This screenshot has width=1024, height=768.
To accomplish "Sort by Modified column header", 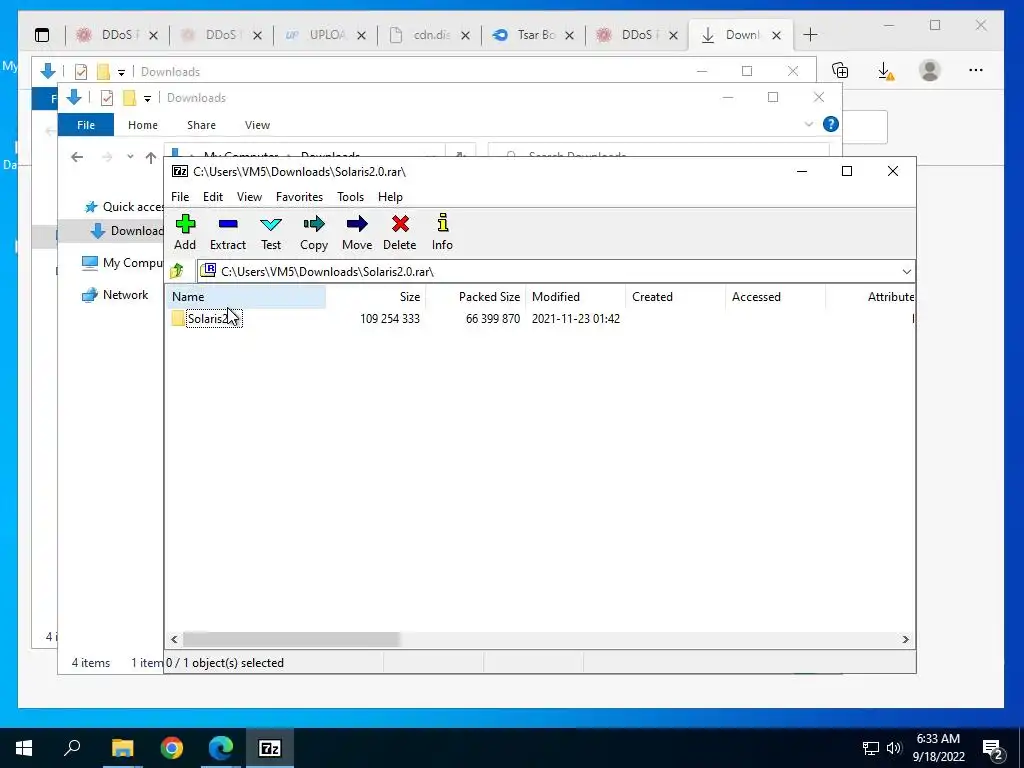I will tap(575, 296).
